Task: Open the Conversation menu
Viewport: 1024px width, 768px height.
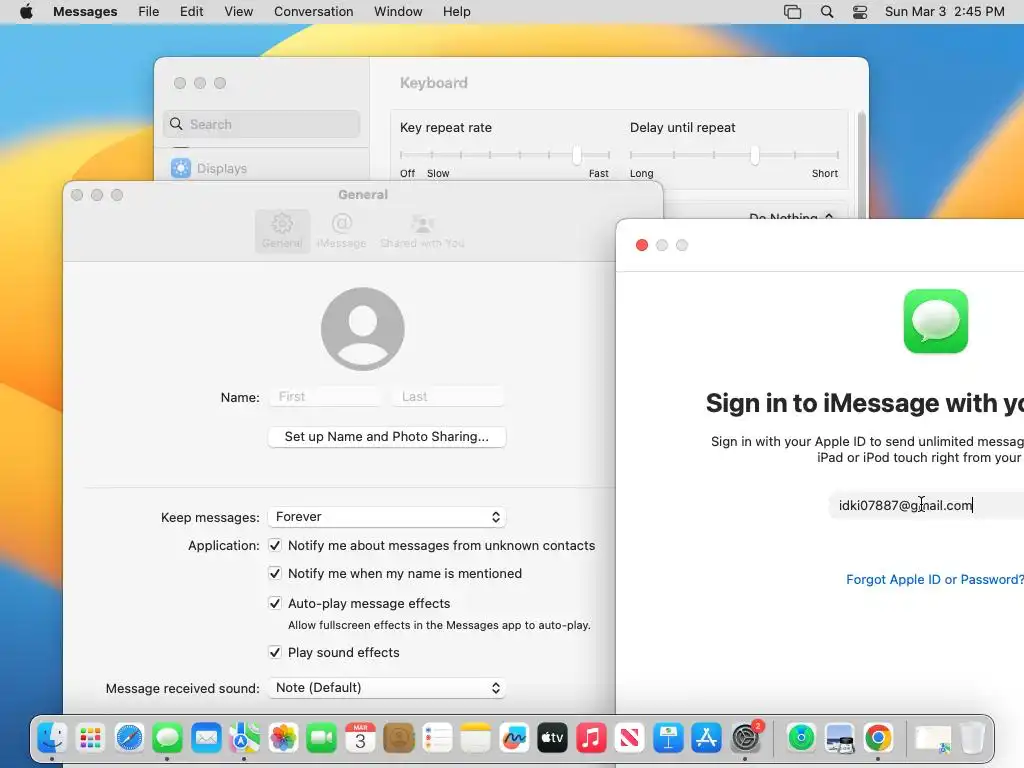Action: (x=313, y=12)
